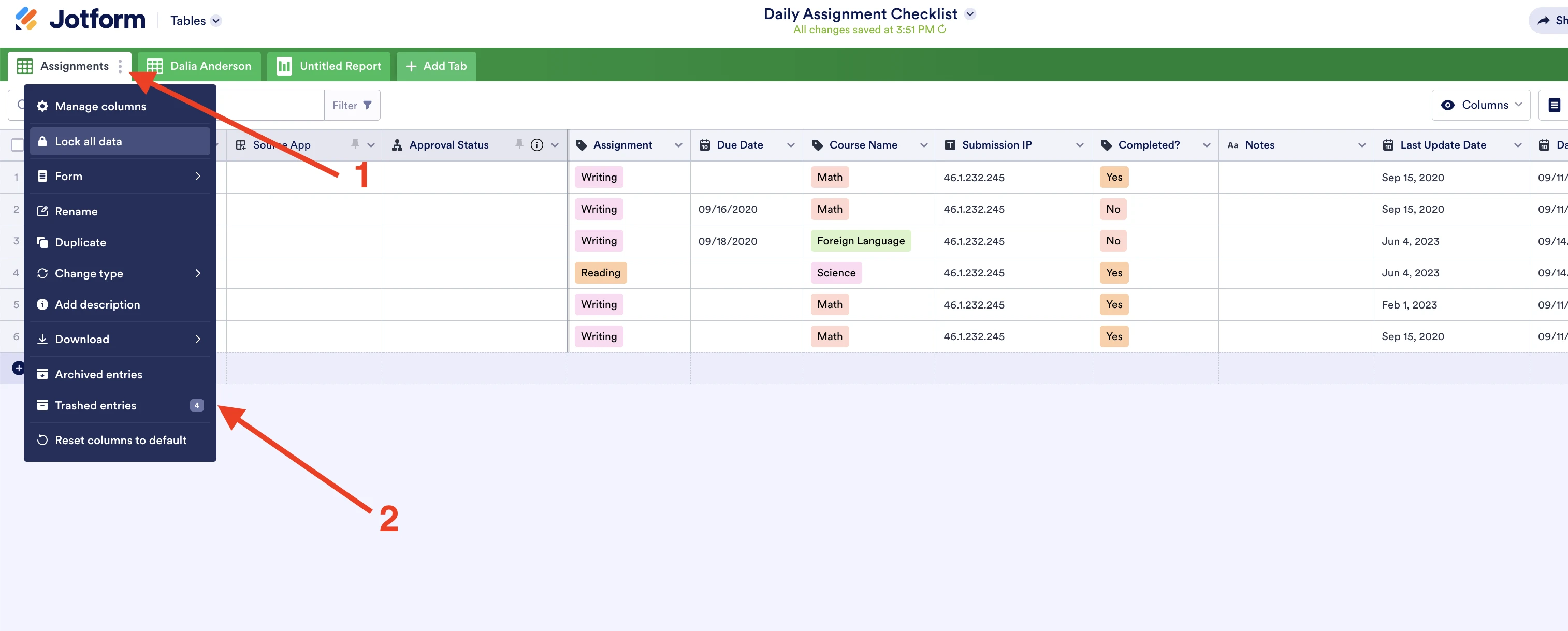Click Reset columns to default
Image resolution: width=1568 pixels, height=631 pixels.
coord(120,440)
